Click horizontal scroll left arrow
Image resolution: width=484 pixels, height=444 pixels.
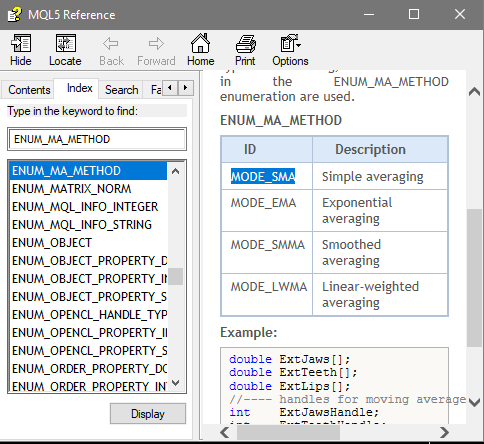click(225, 433)
